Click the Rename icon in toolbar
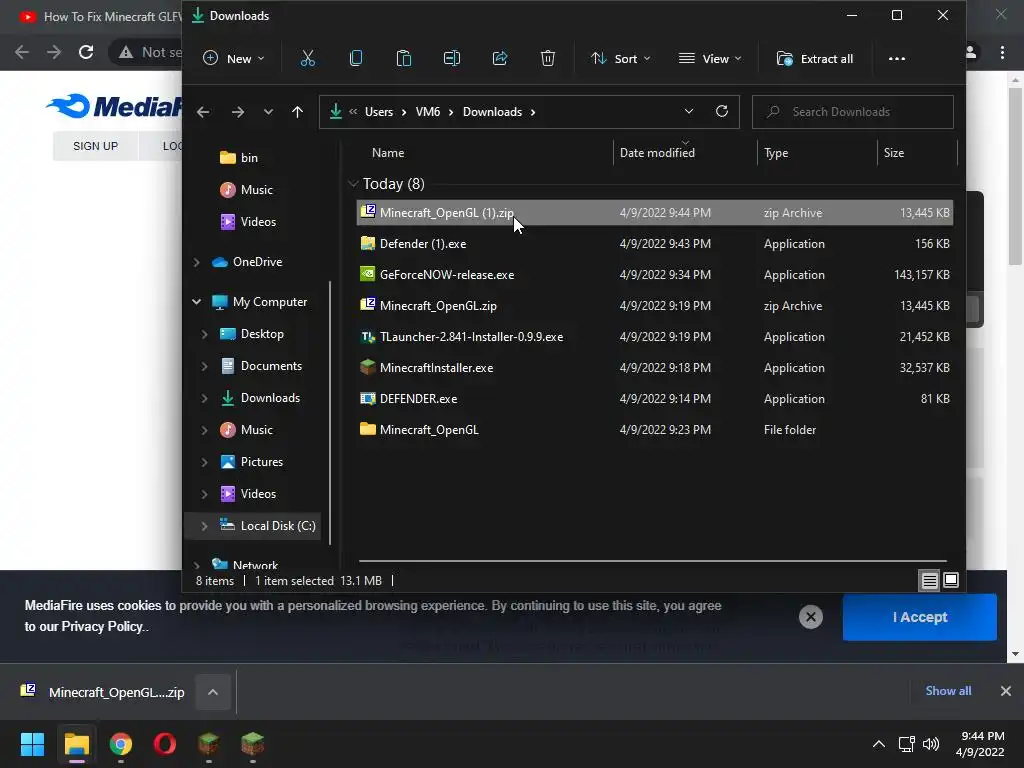1024x768 pixels. point(452,59)
